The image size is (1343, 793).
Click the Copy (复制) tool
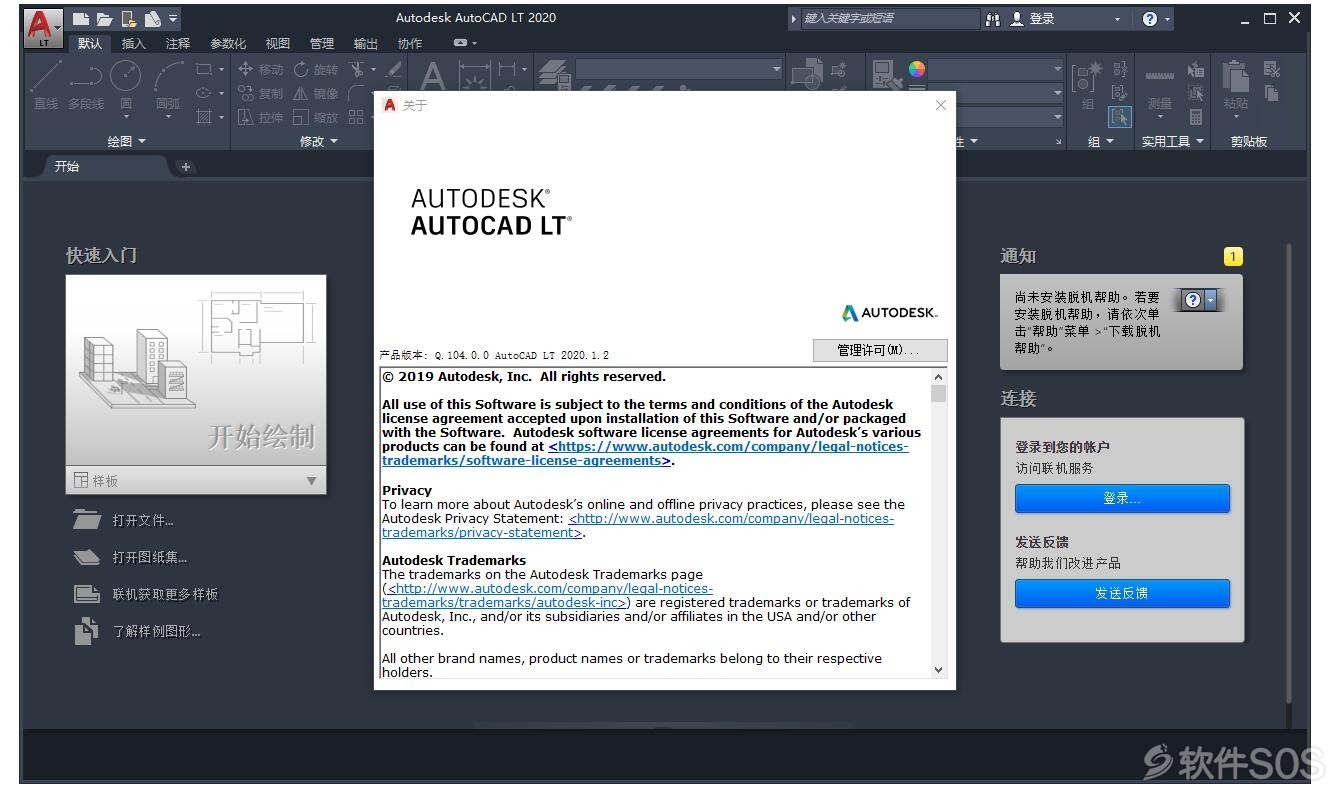[x=260, y=93]
